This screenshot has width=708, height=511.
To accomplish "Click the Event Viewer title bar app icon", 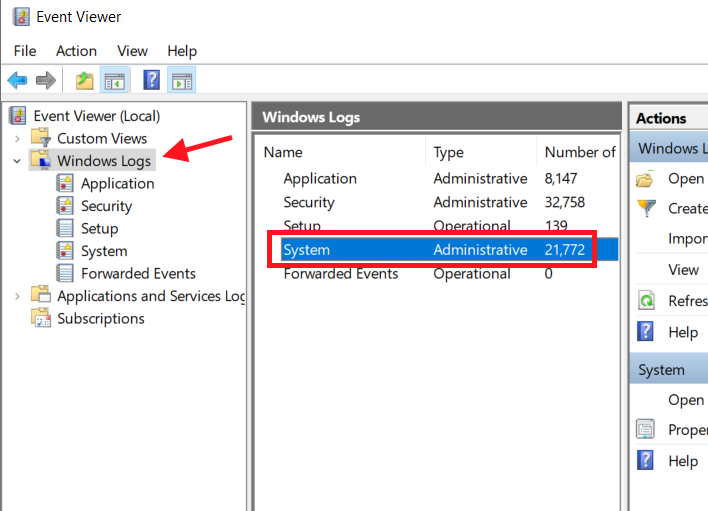I will coord(21,17).
